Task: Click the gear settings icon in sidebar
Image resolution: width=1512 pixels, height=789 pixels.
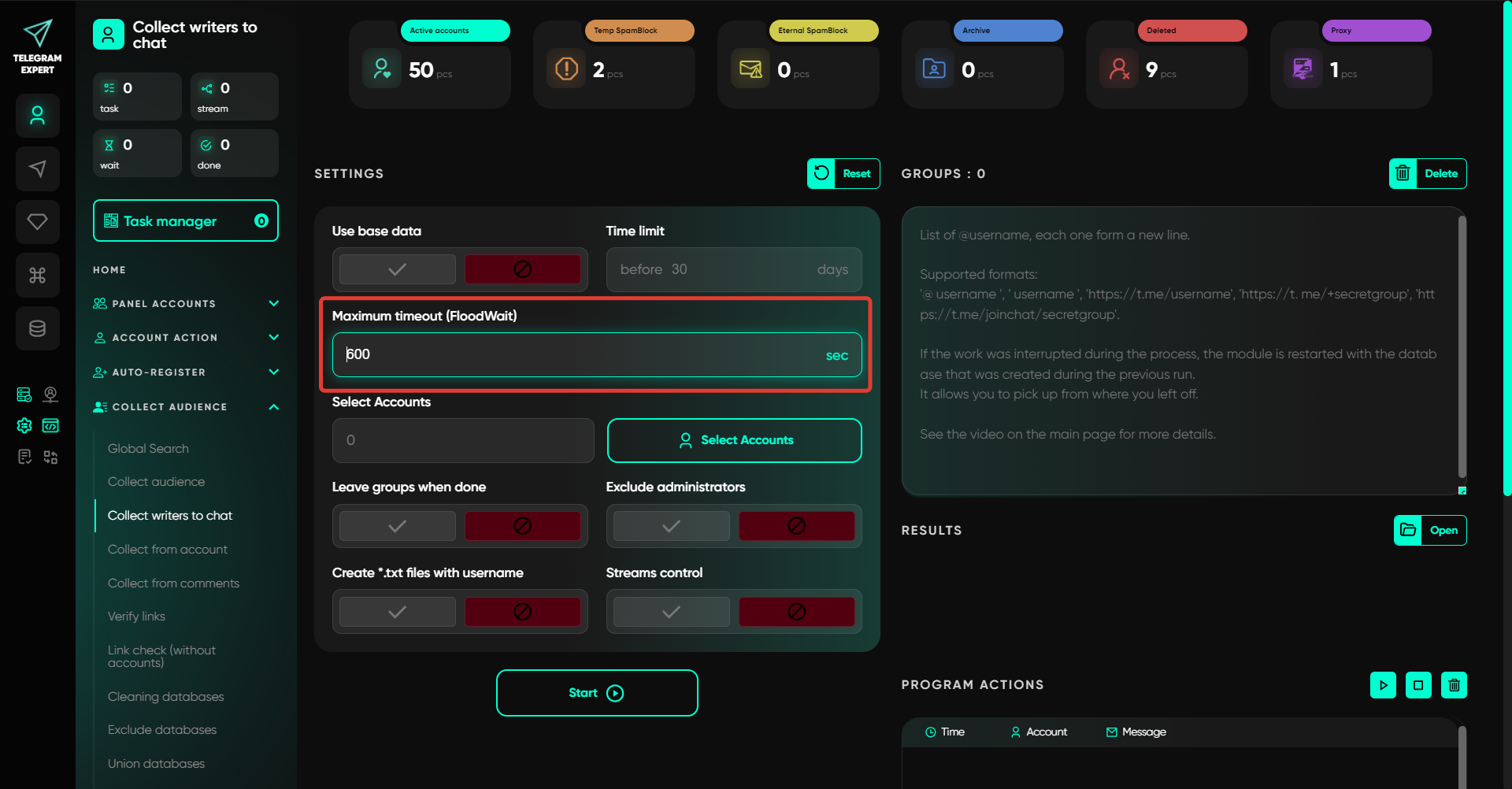Action: point(24,426)
